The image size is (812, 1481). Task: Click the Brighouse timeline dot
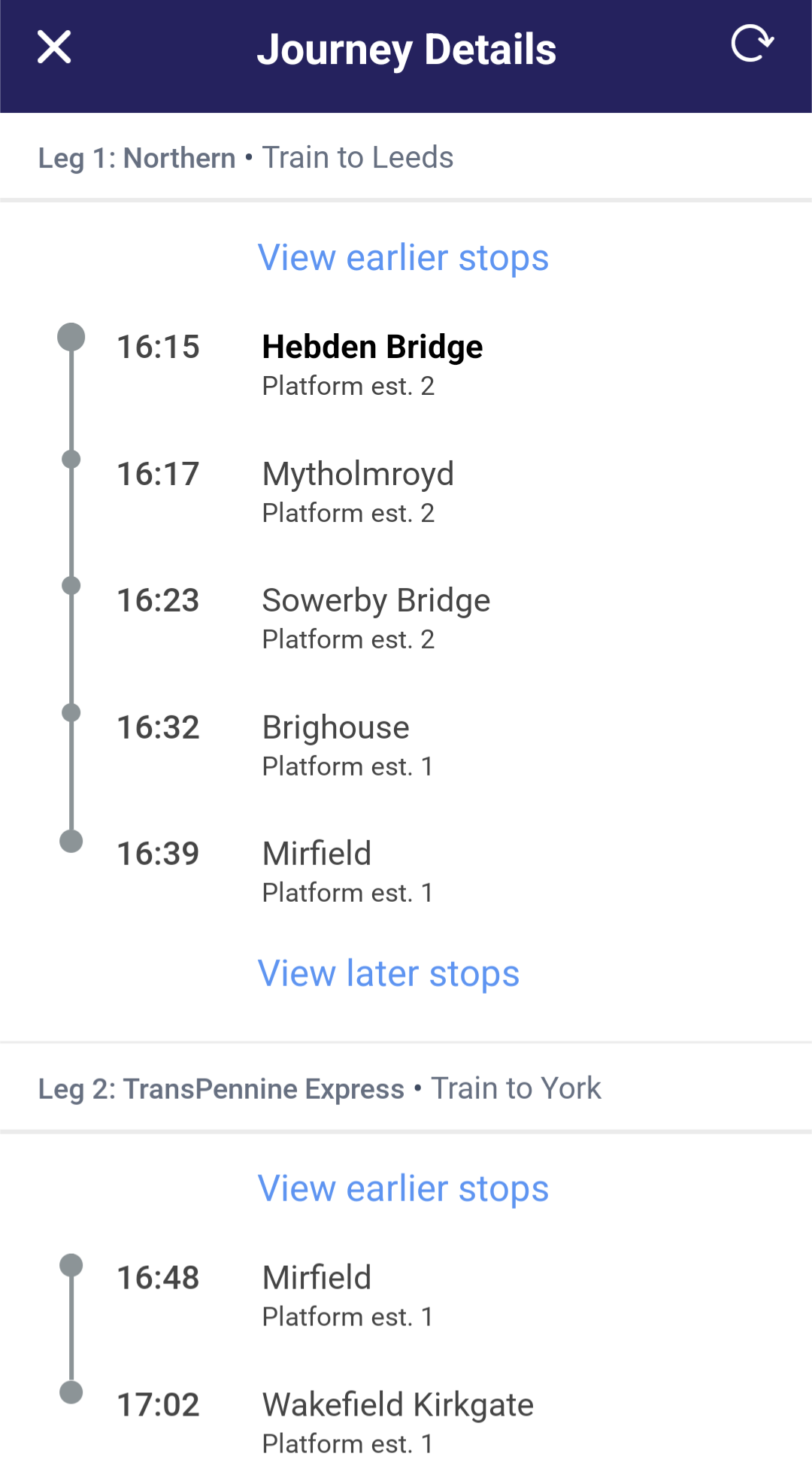71,712
